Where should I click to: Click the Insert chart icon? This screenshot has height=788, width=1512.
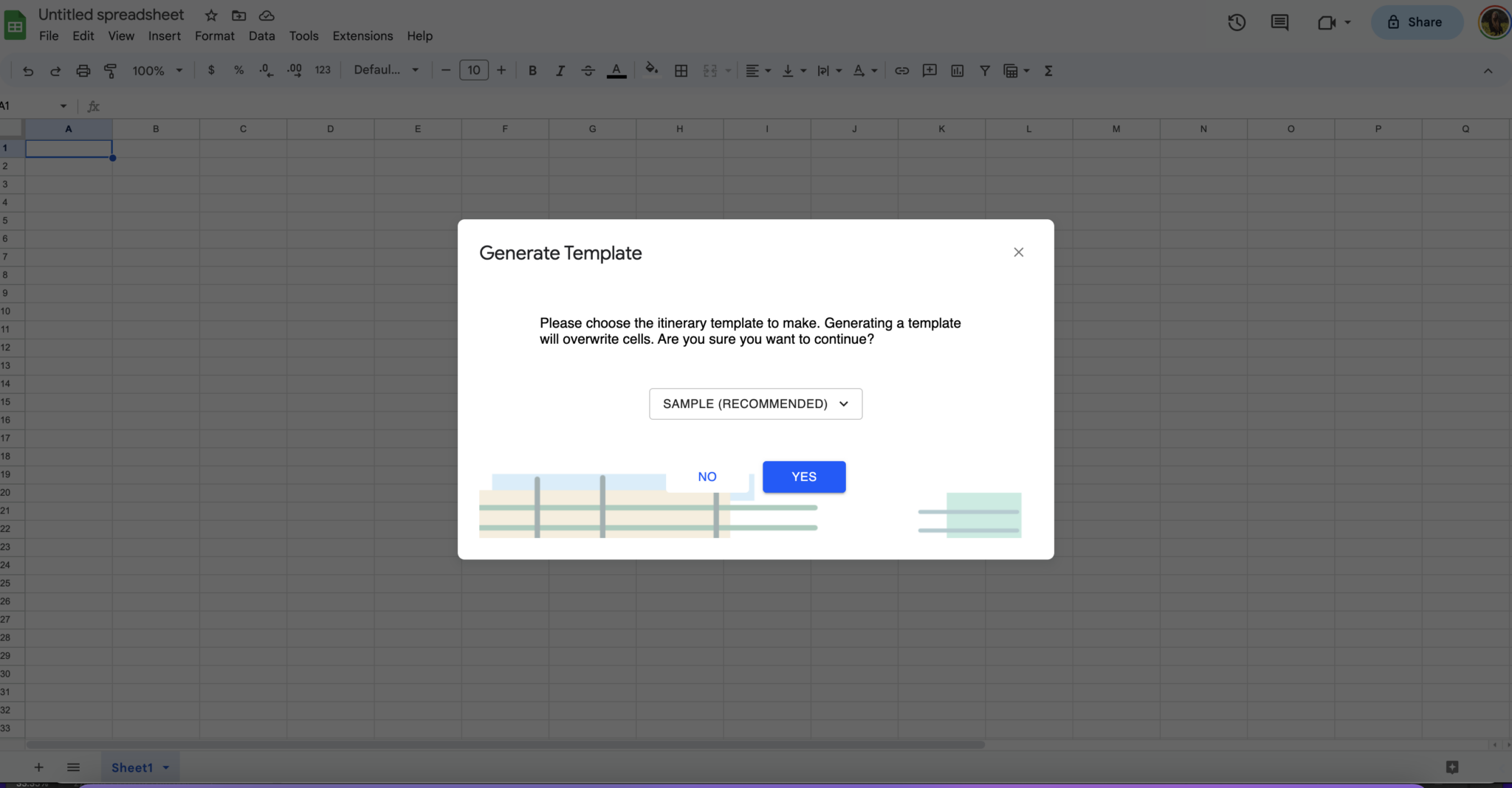pos(958,71)
